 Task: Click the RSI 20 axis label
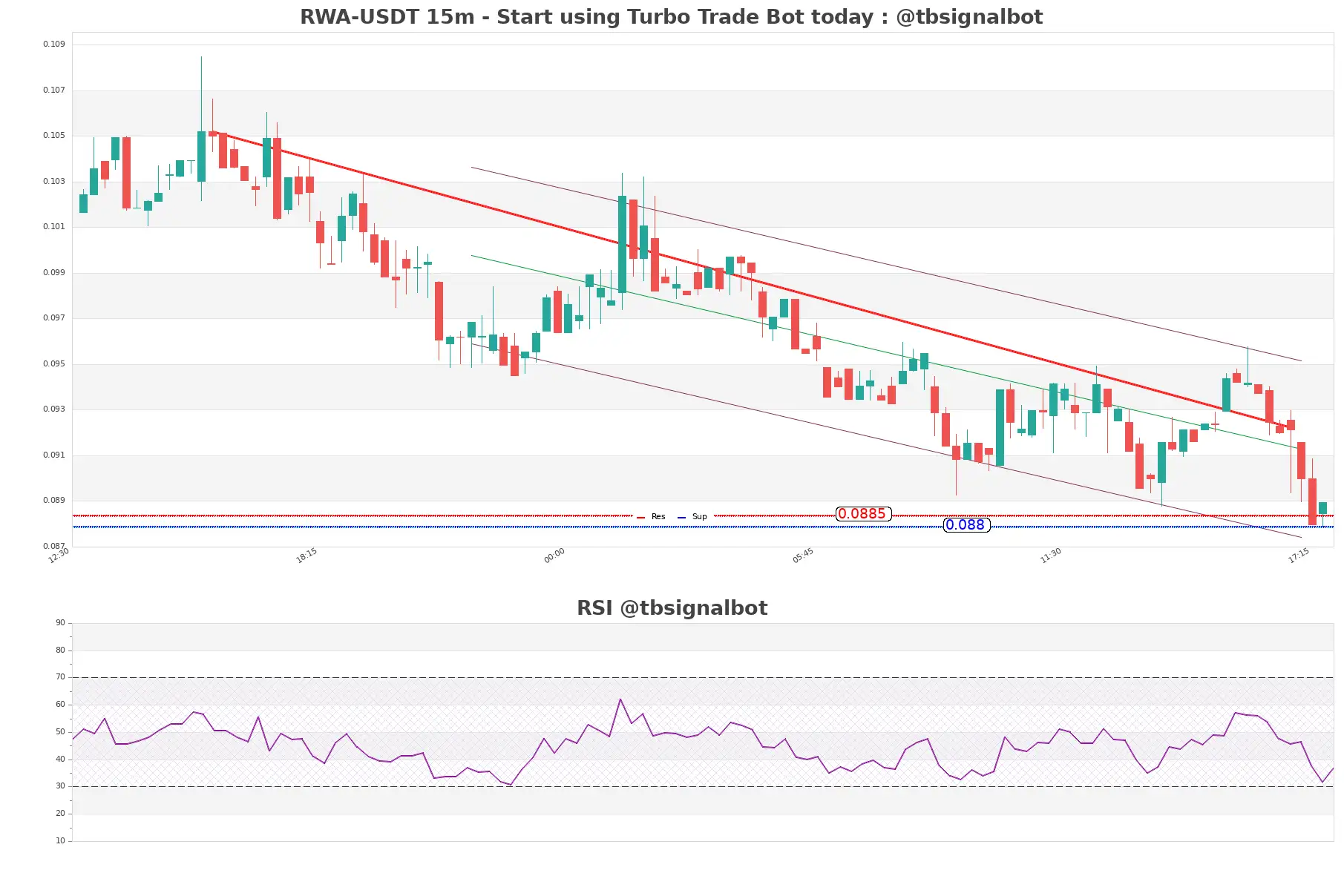(60, 814)
